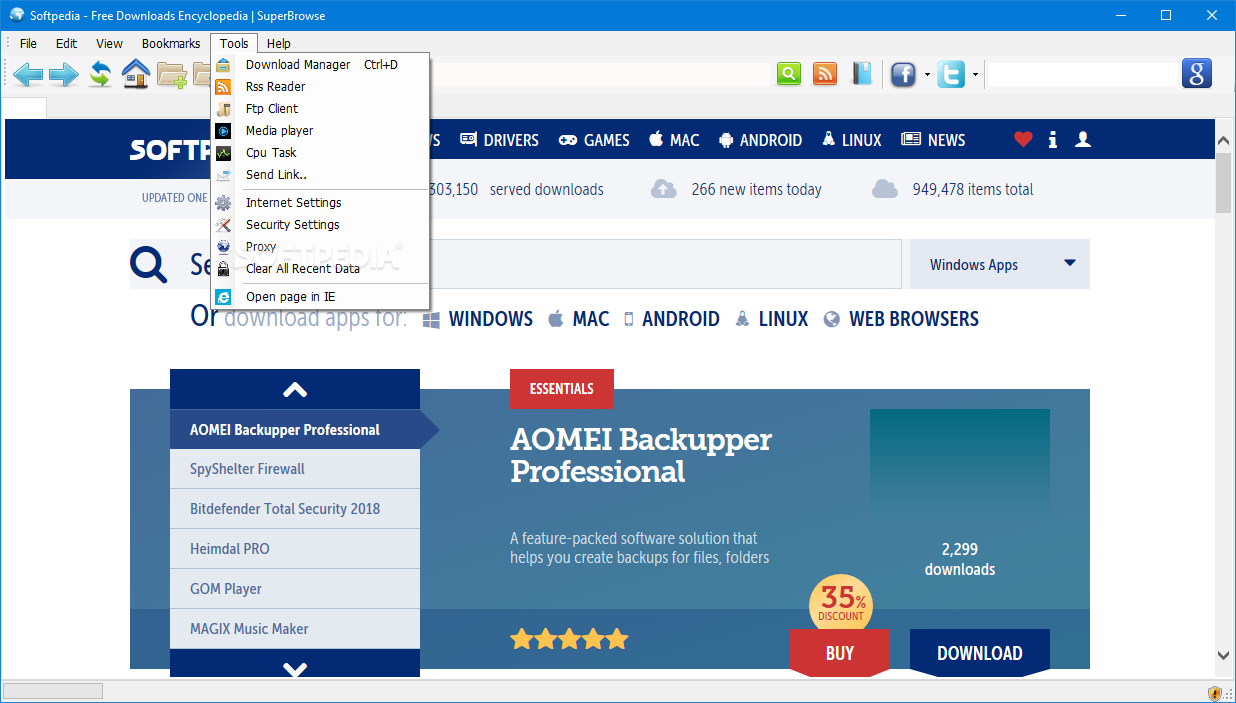1236x703 pixels.
Task: Click the DOWNLOAD button
Action: point(980,653)
